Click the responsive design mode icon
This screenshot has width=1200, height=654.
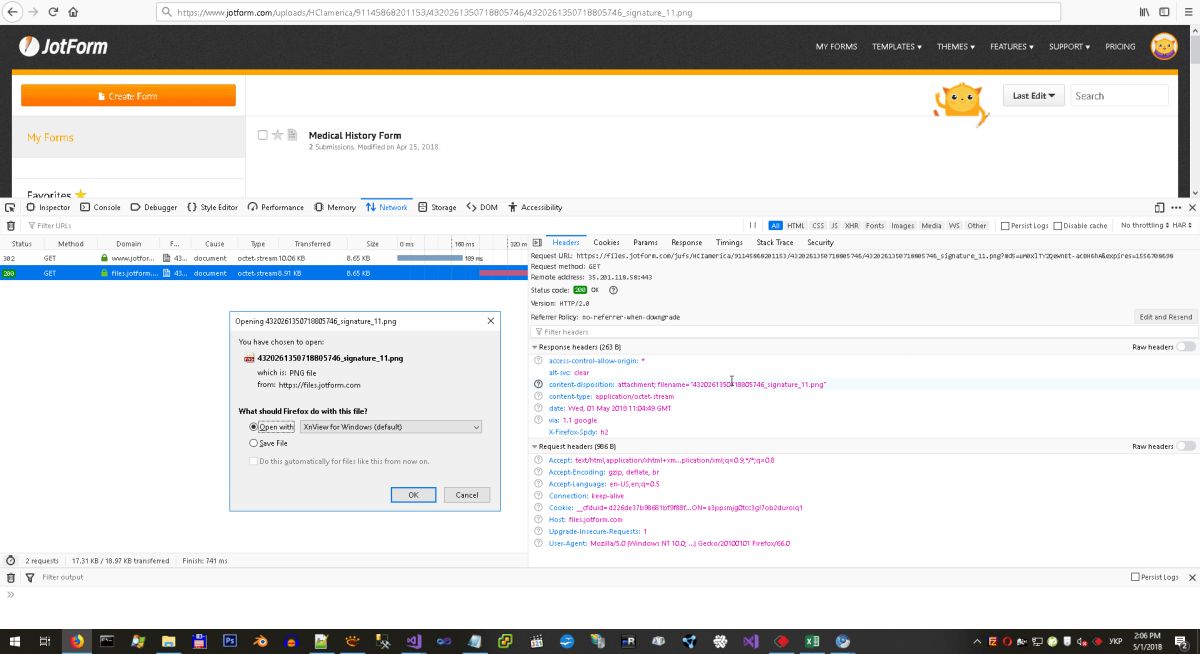(1160, 207)
